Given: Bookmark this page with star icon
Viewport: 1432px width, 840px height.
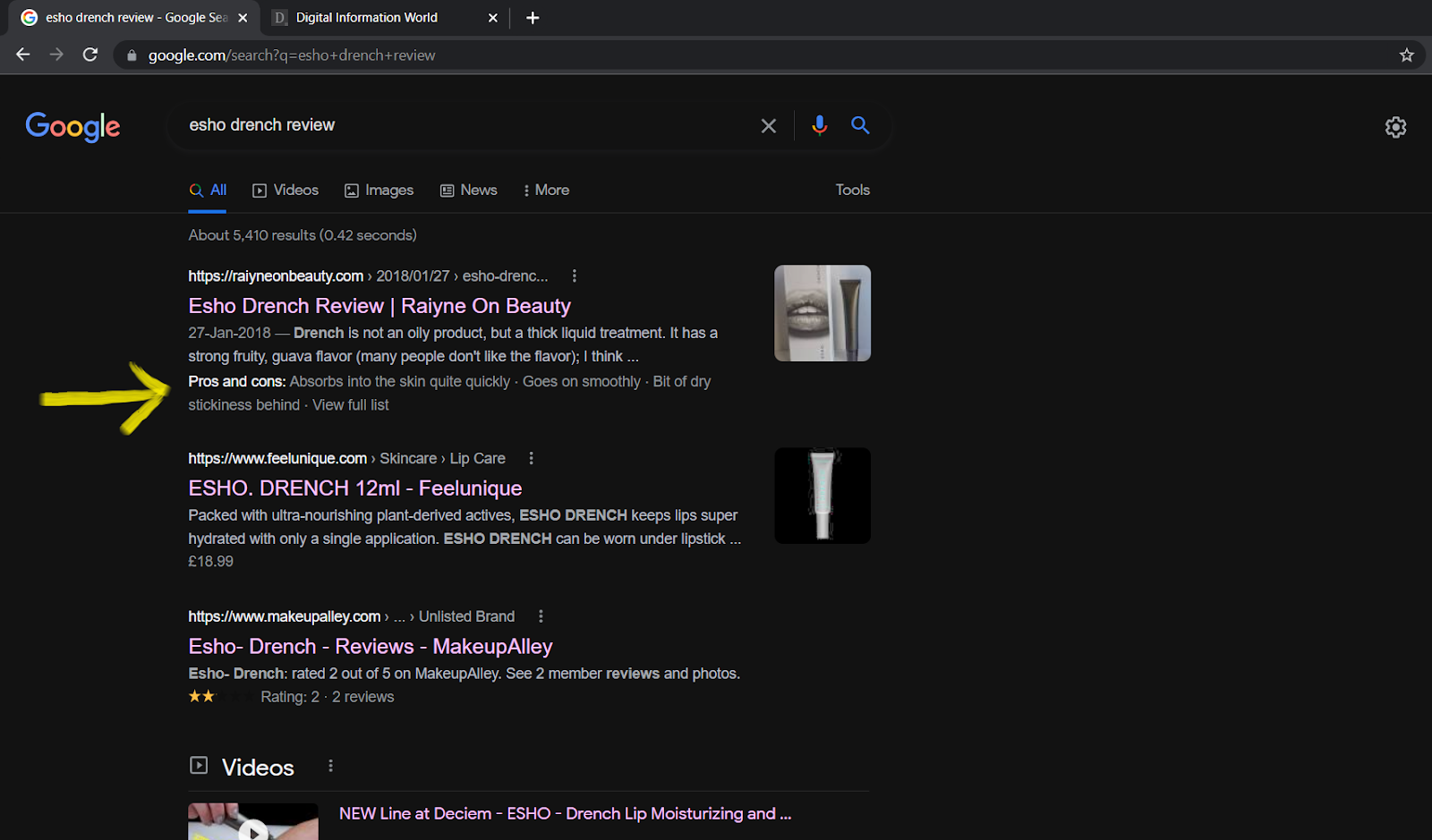Looking at the screenshot, I should [x=1406, y=55].
